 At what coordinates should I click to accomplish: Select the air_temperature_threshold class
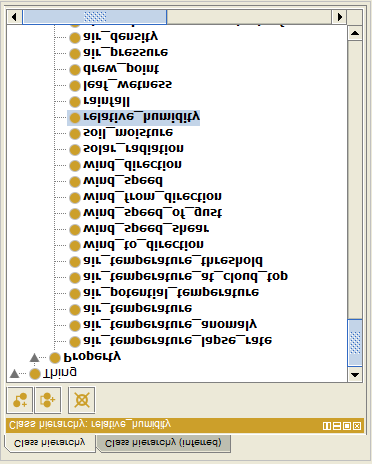(x=166, y=261)
